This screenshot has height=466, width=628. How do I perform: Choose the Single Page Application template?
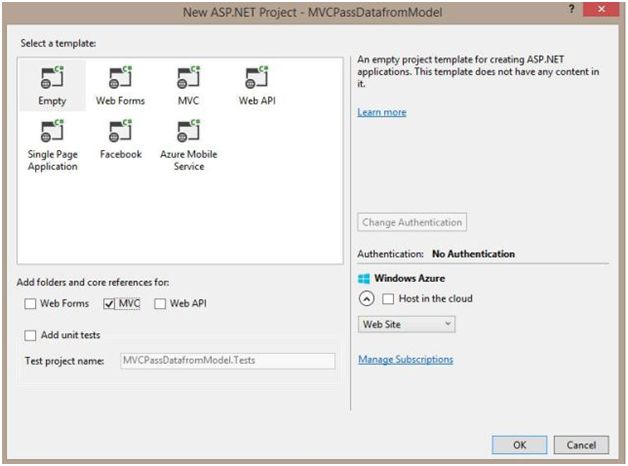click(x=52, y=131)
